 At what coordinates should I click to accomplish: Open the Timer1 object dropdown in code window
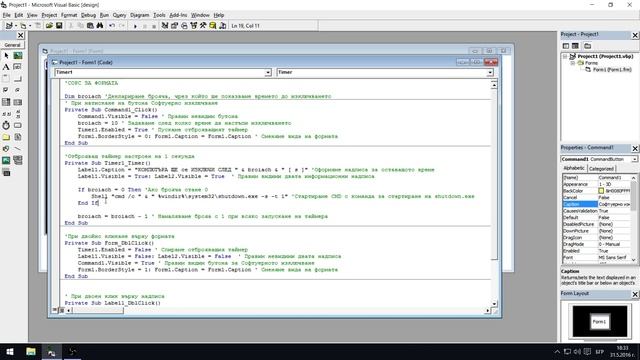(x=268, y=72)
